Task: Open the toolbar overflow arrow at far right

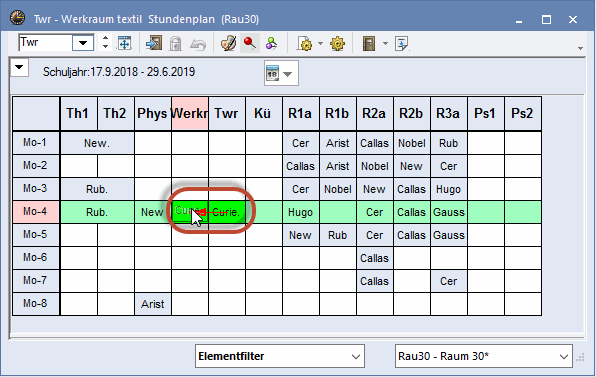Action: pyautogui.click(x=580, y=48)
